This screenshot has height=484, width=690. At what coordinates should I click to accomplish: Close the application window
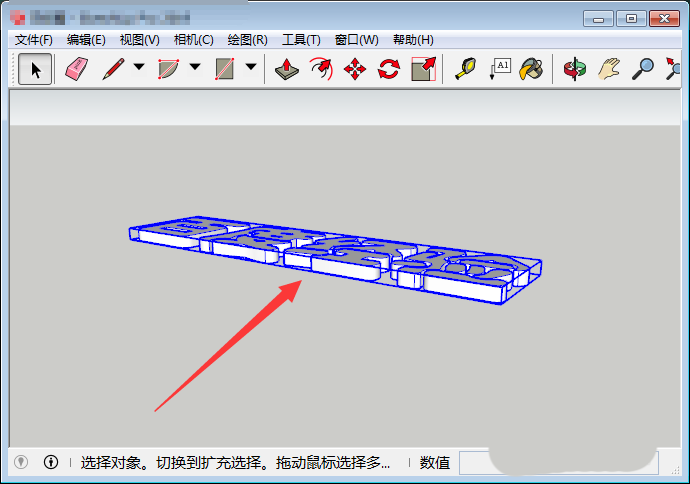pos(664,19)
